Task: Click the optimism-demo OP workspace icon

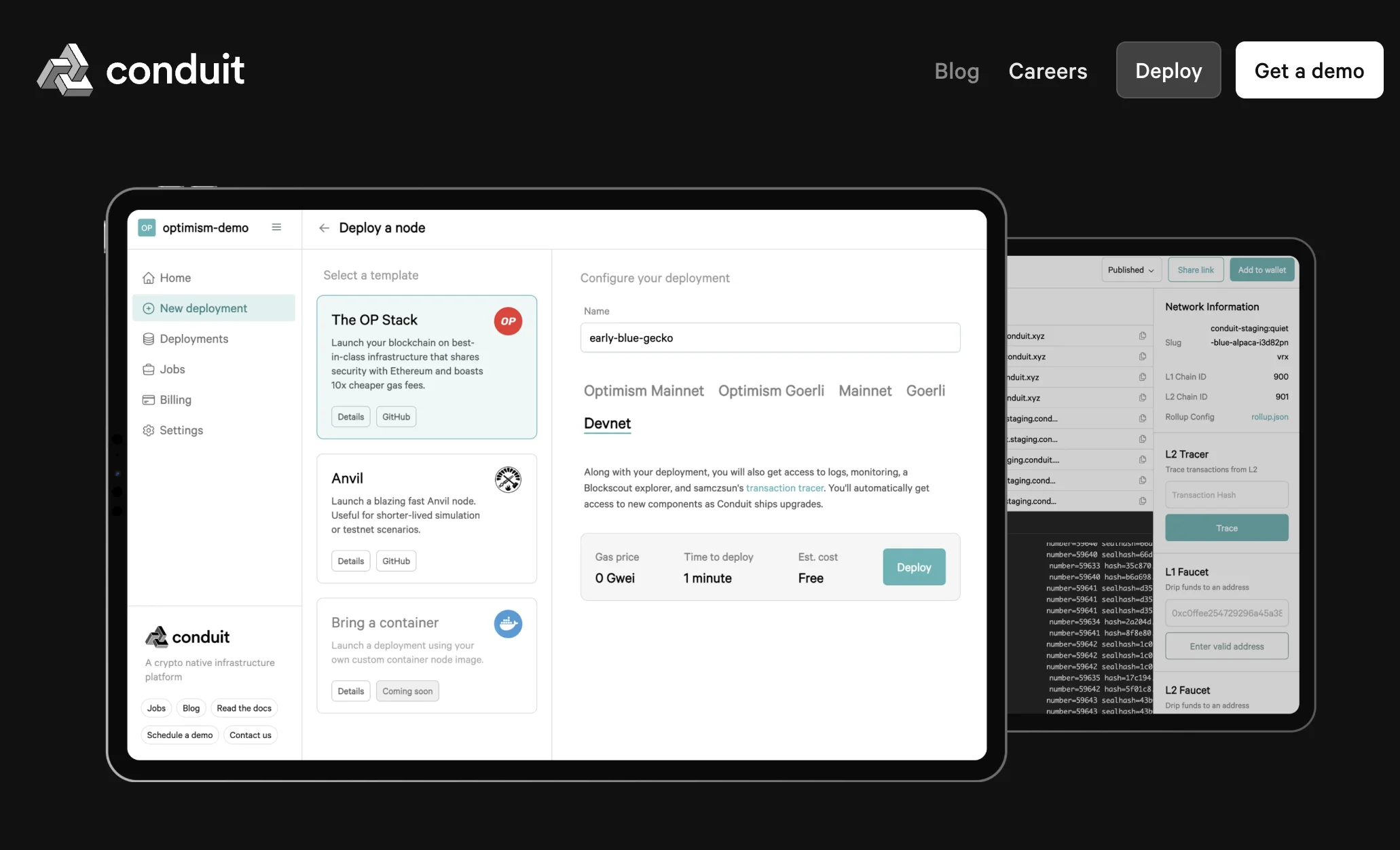Action: (x=147, y=227)
